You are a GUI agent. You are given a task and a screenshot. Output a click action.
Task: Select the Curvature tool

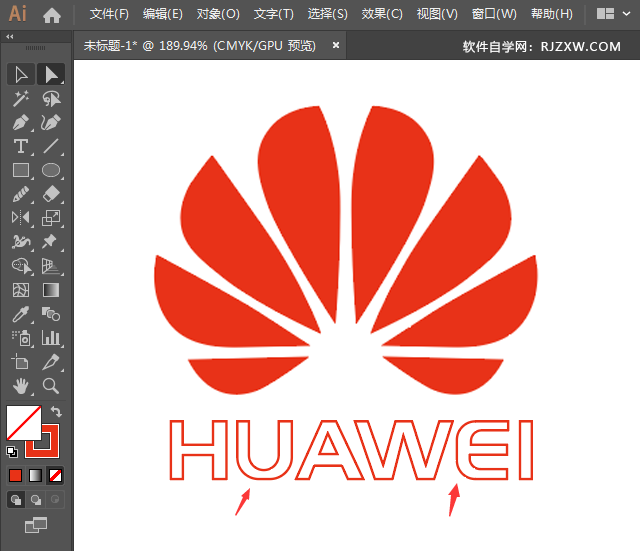(x=51, y=122)
